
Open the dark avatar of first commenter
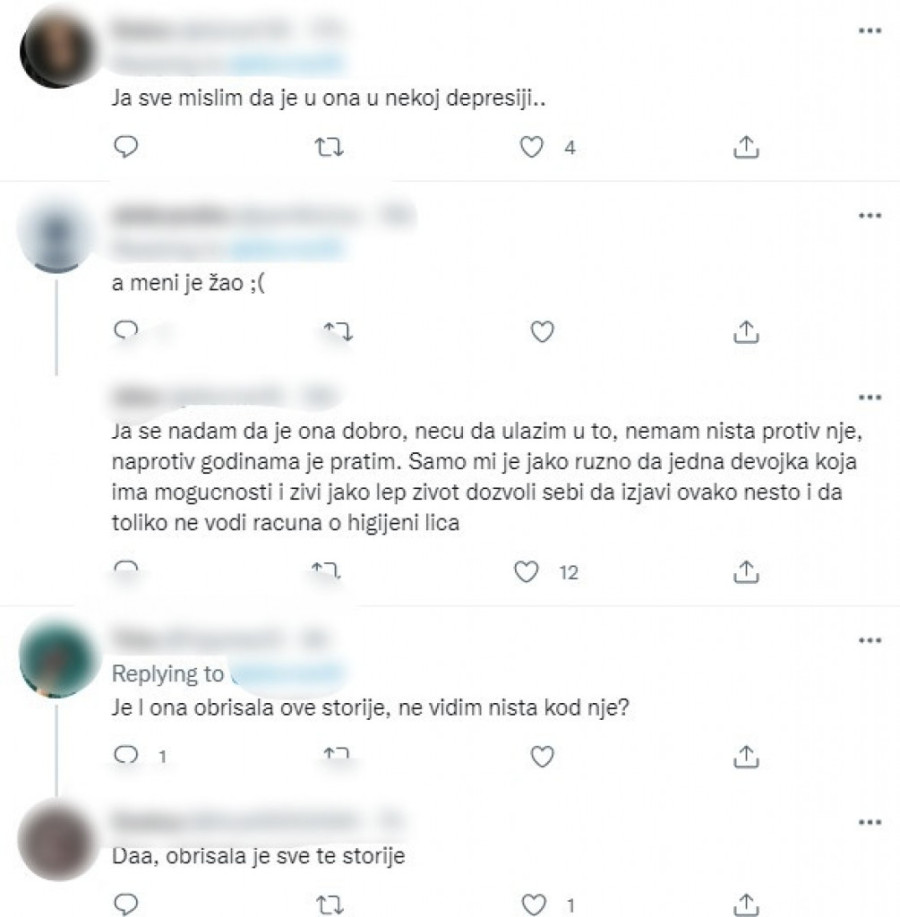pos(57,49)
